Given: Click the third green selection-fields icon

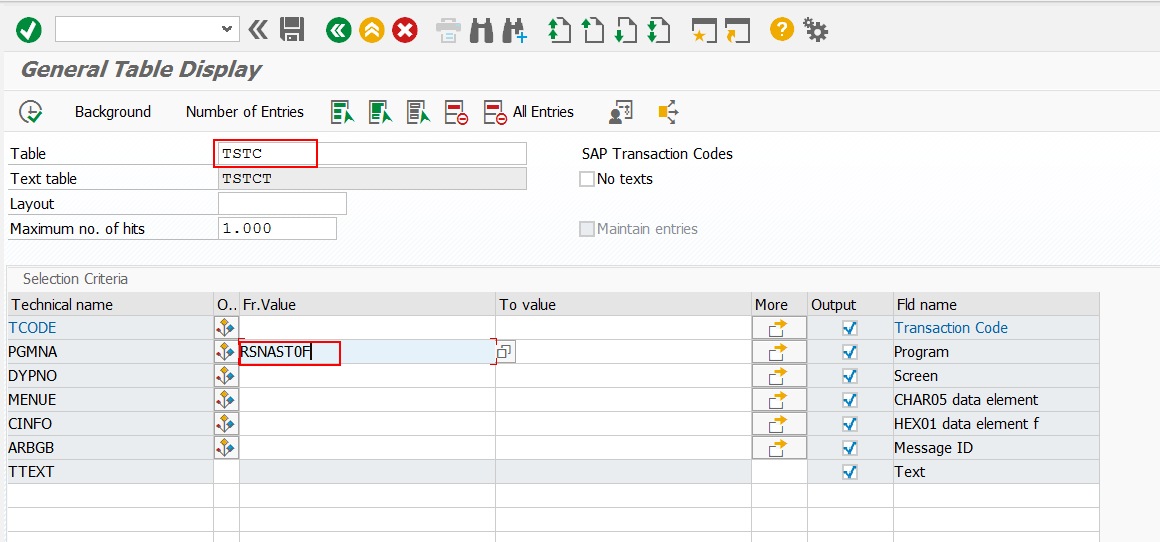Looking at the screenshot, I should [x=419, y=112].
